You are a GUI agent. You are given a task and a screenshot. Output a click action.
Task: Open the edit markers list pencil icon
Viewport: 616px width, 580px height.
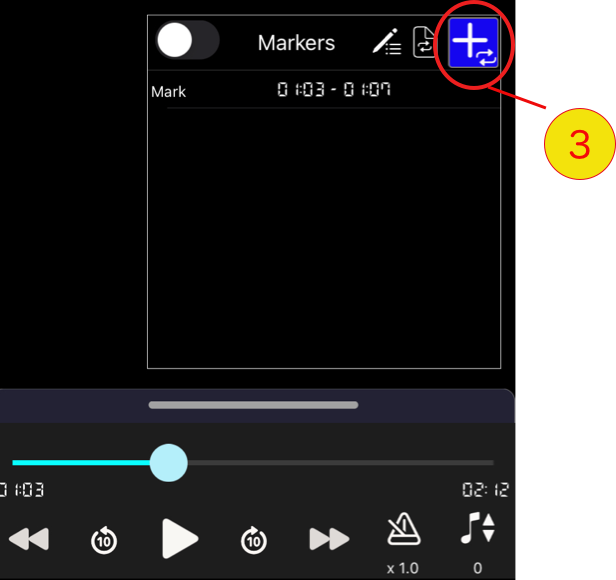pyautogui.click(x=387, y=42)
